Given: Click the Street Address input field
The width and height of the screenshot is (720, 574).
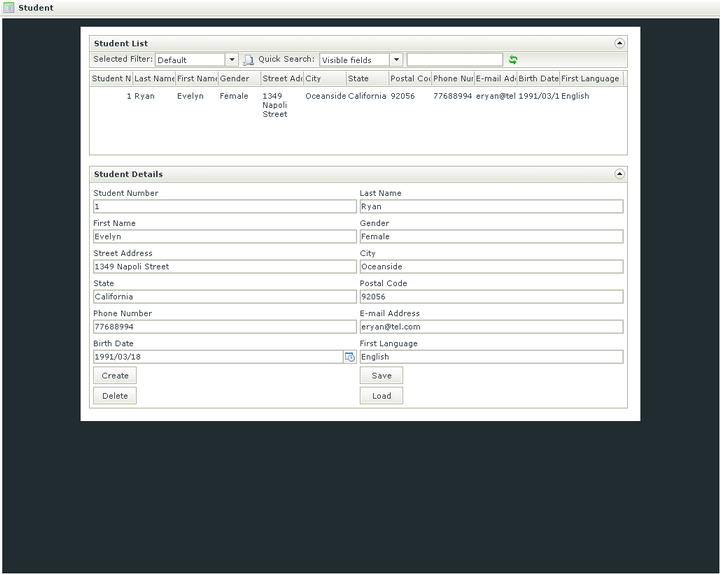Looking at the screenshot, I should [225, 266].
